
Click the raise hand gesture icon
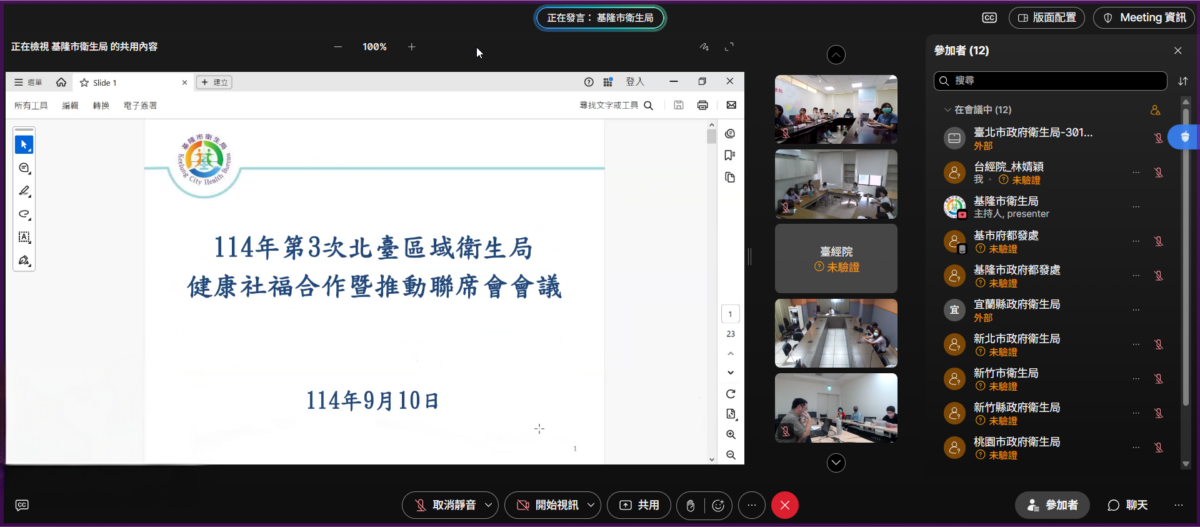coord(689,505)
